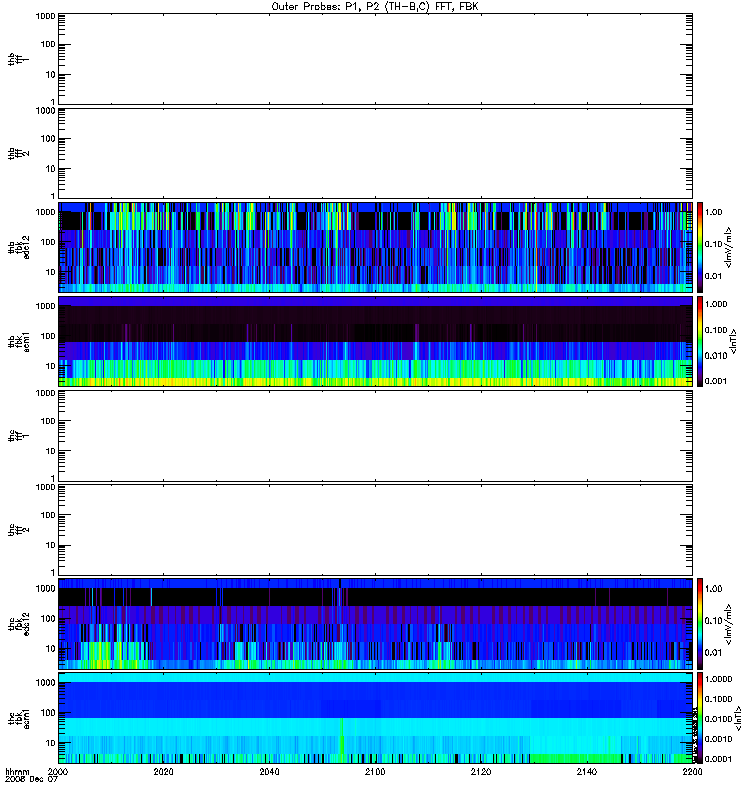Click the '<|mV/m|>' unit label beside thc edc12 colorbar

(x=729, y=623)
